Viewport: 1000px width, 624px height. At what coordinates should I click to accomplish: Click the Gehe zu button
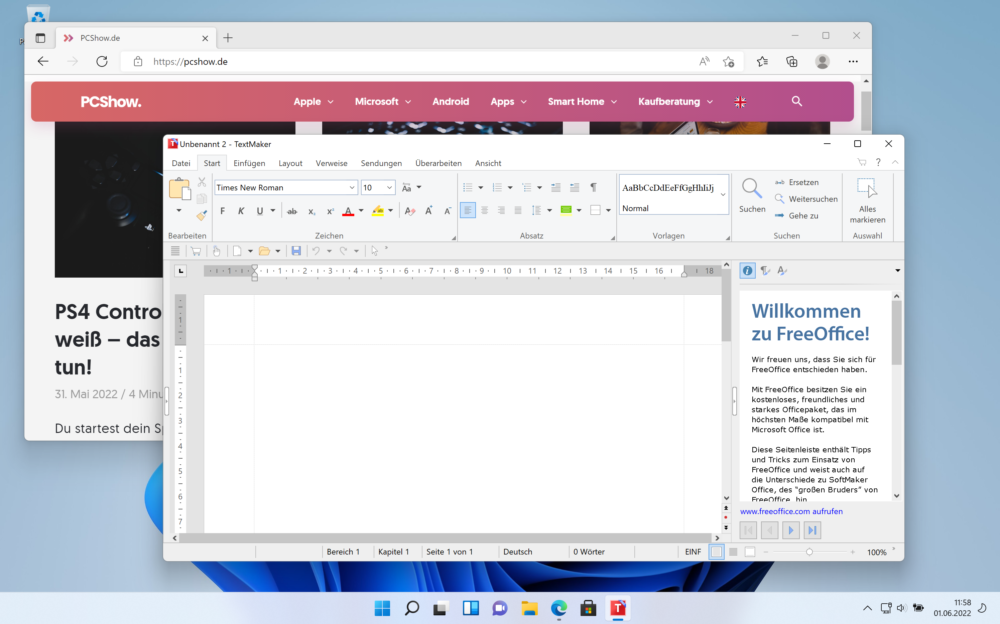click(797, 216)
